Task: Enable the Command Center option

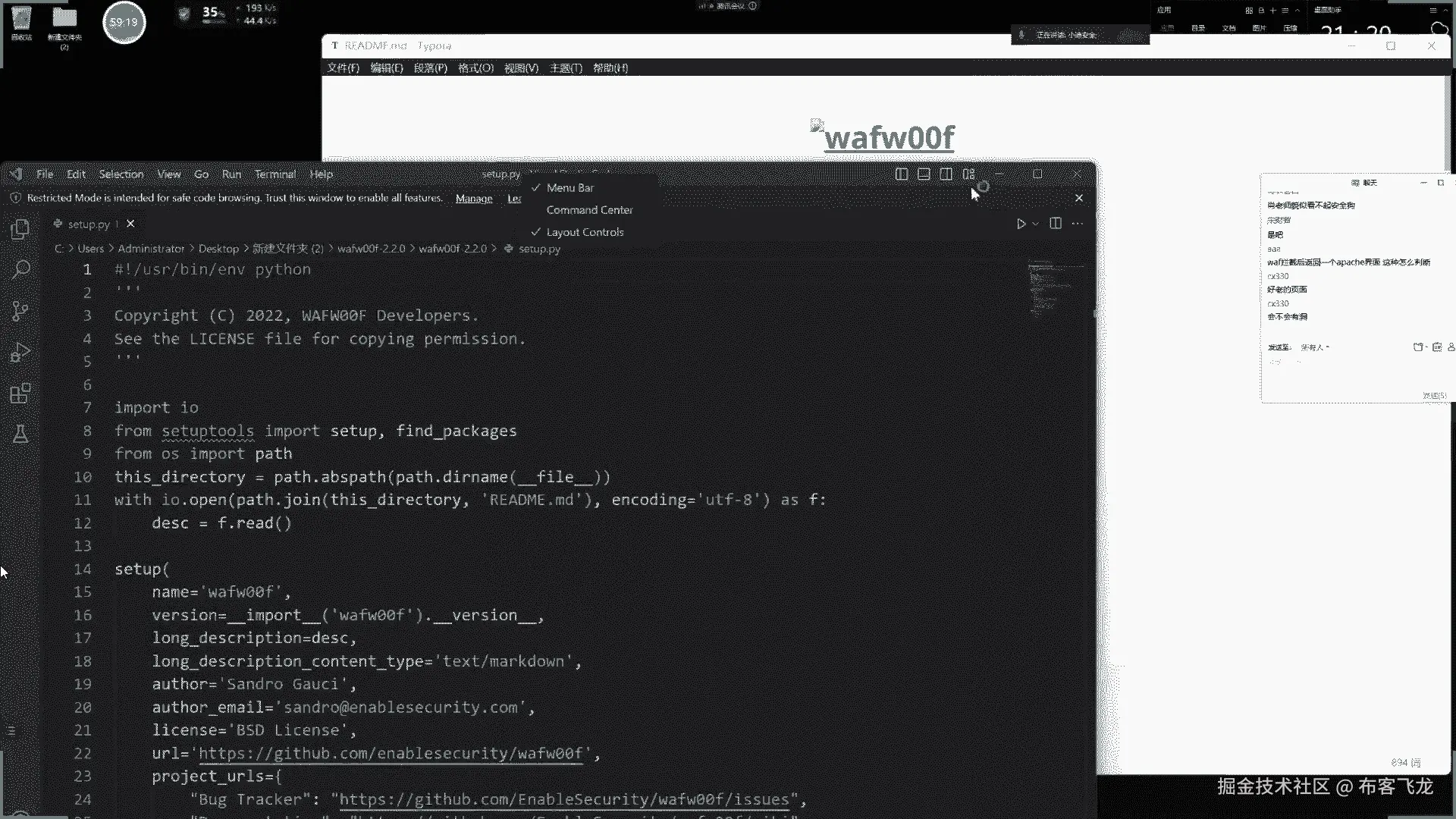Action: pos(589,210)
